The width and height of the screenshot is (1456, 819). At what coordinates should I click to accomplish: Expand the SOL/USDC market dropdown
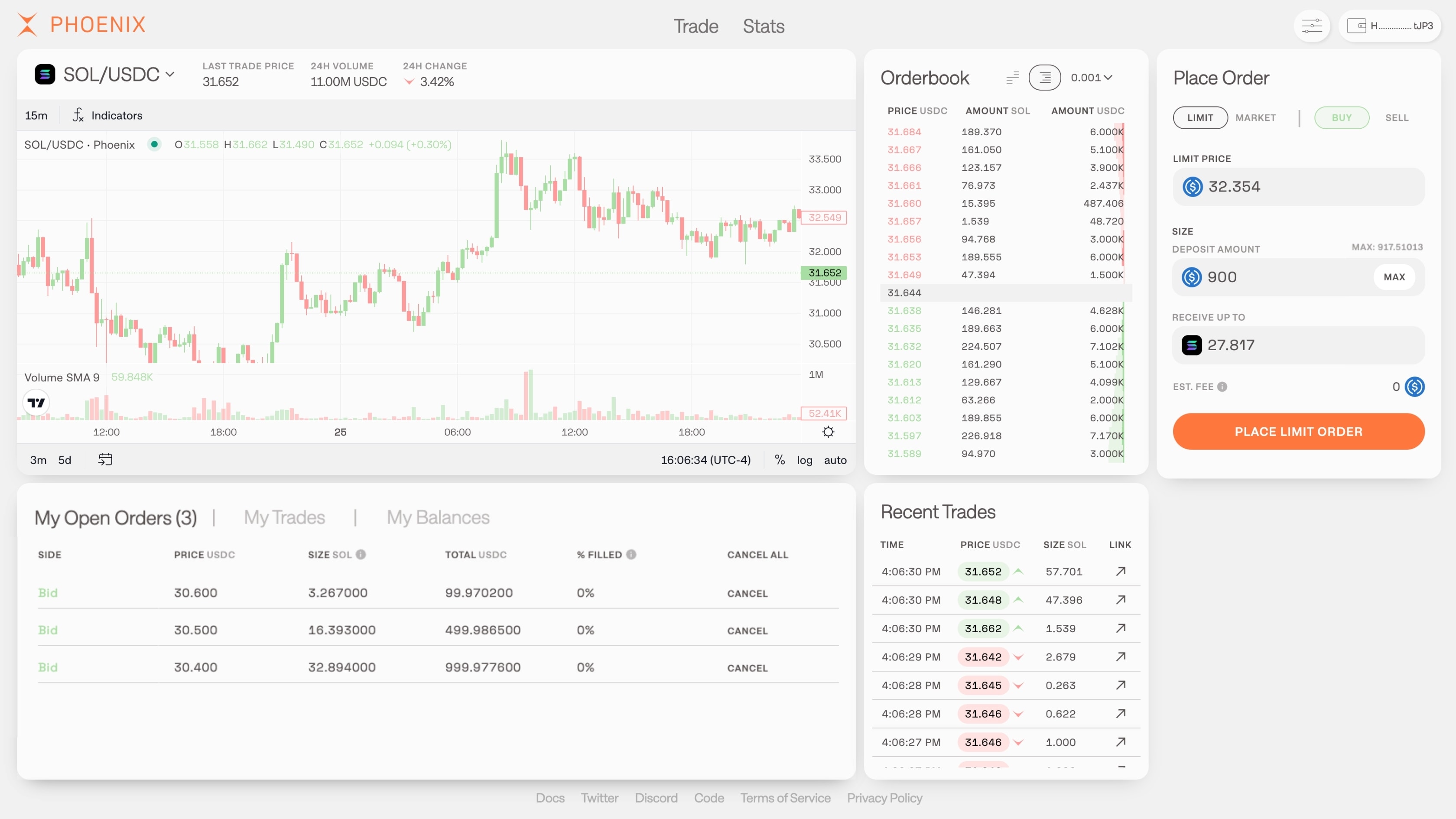(169, 74)
